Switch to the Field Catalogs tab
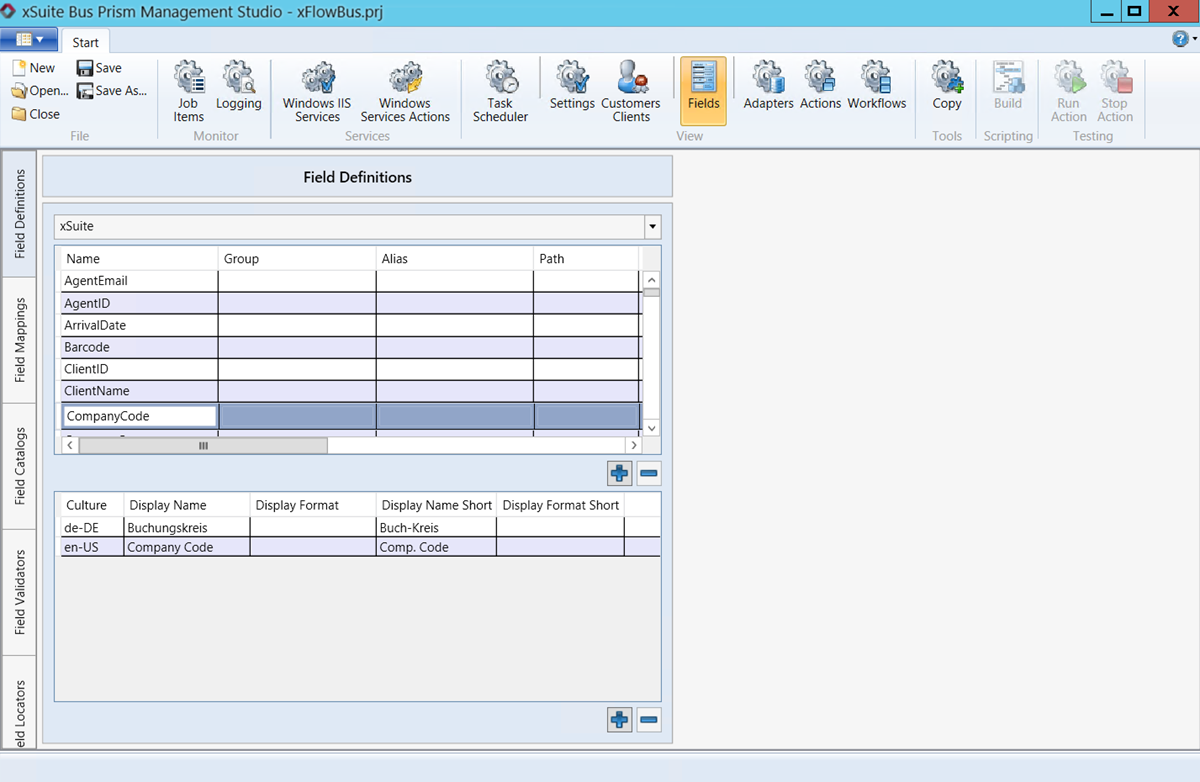The height and width of the screenshot is (782, 1200). pos(20,466)
